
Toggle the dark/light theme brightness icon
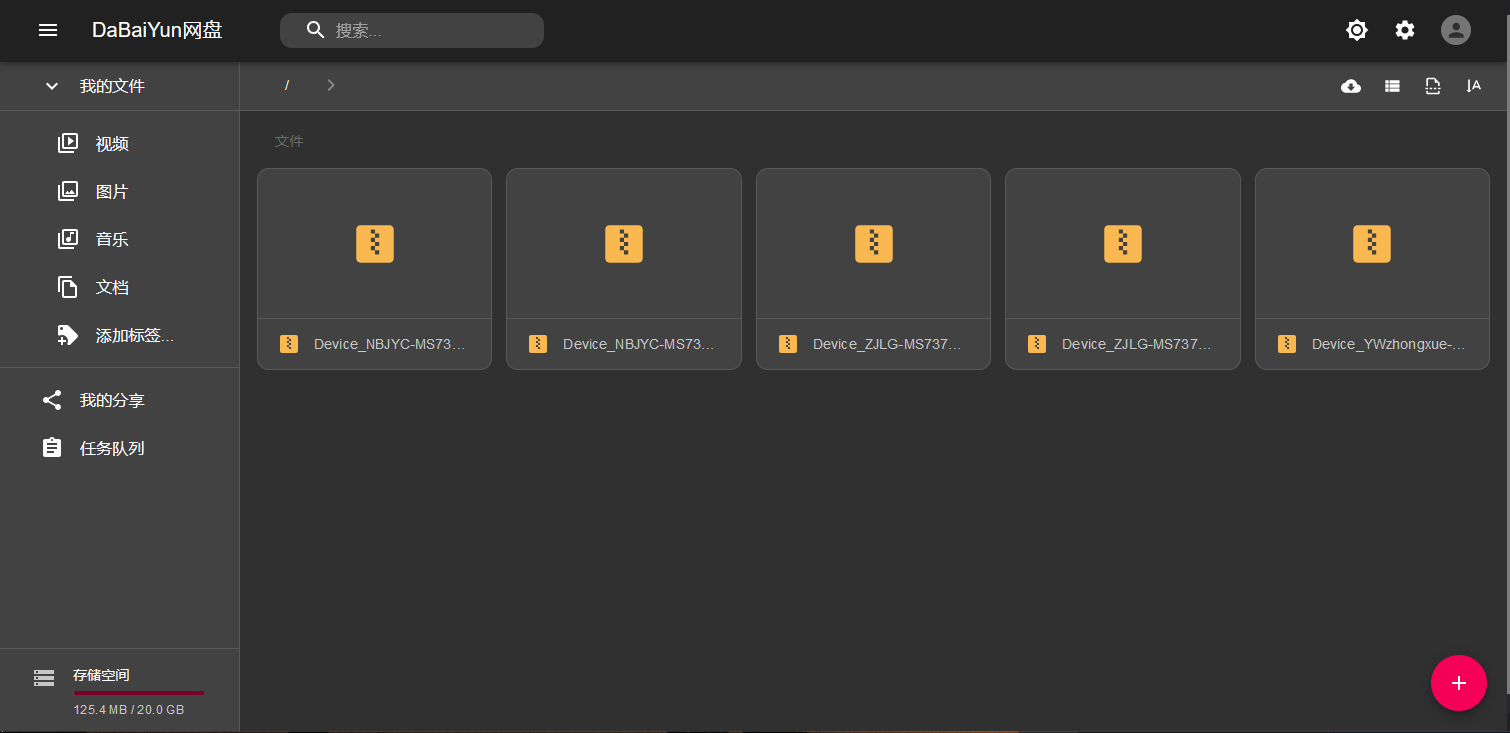pos(1357,30)
